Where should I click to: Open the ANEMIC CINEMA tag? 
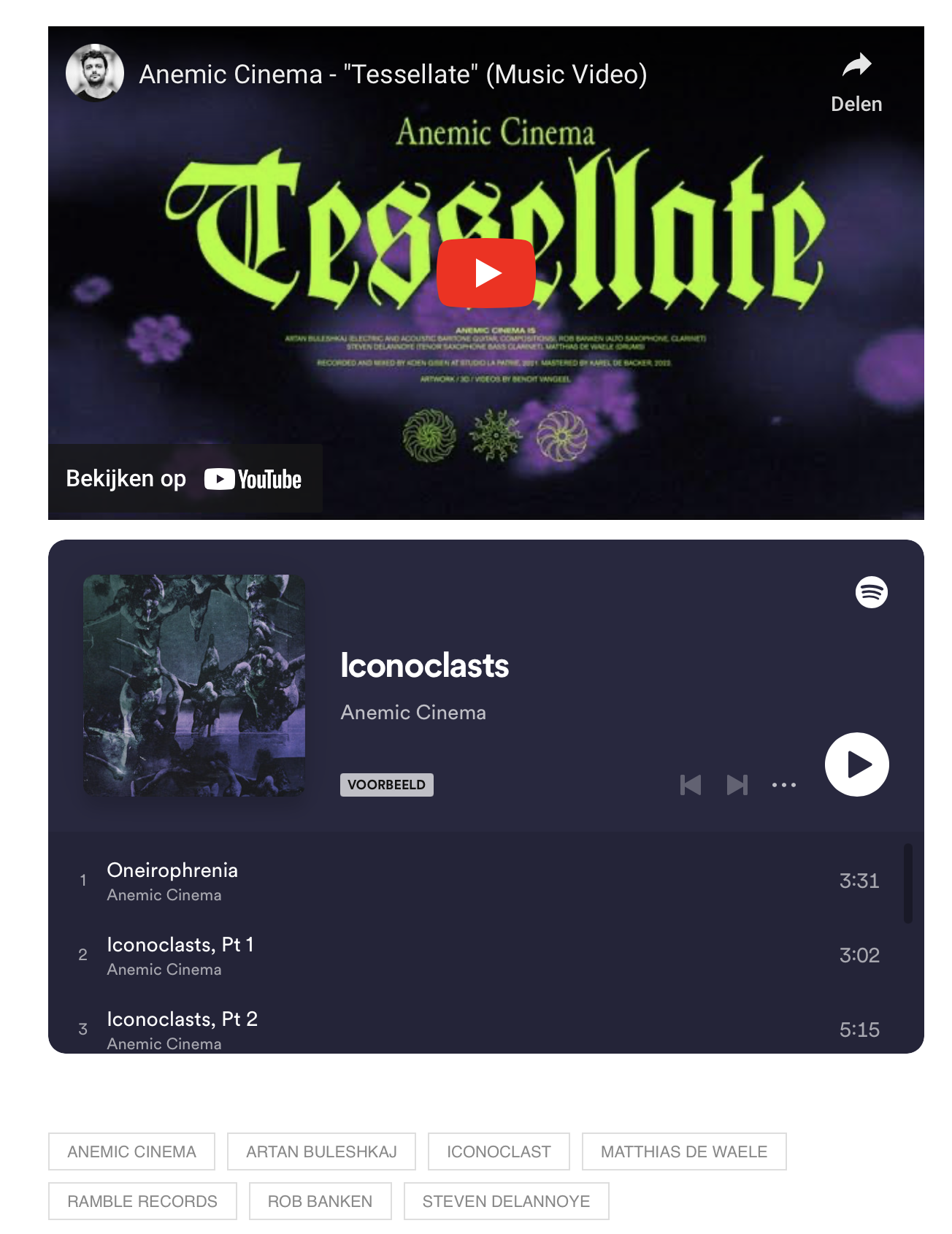pos(132,1151)
